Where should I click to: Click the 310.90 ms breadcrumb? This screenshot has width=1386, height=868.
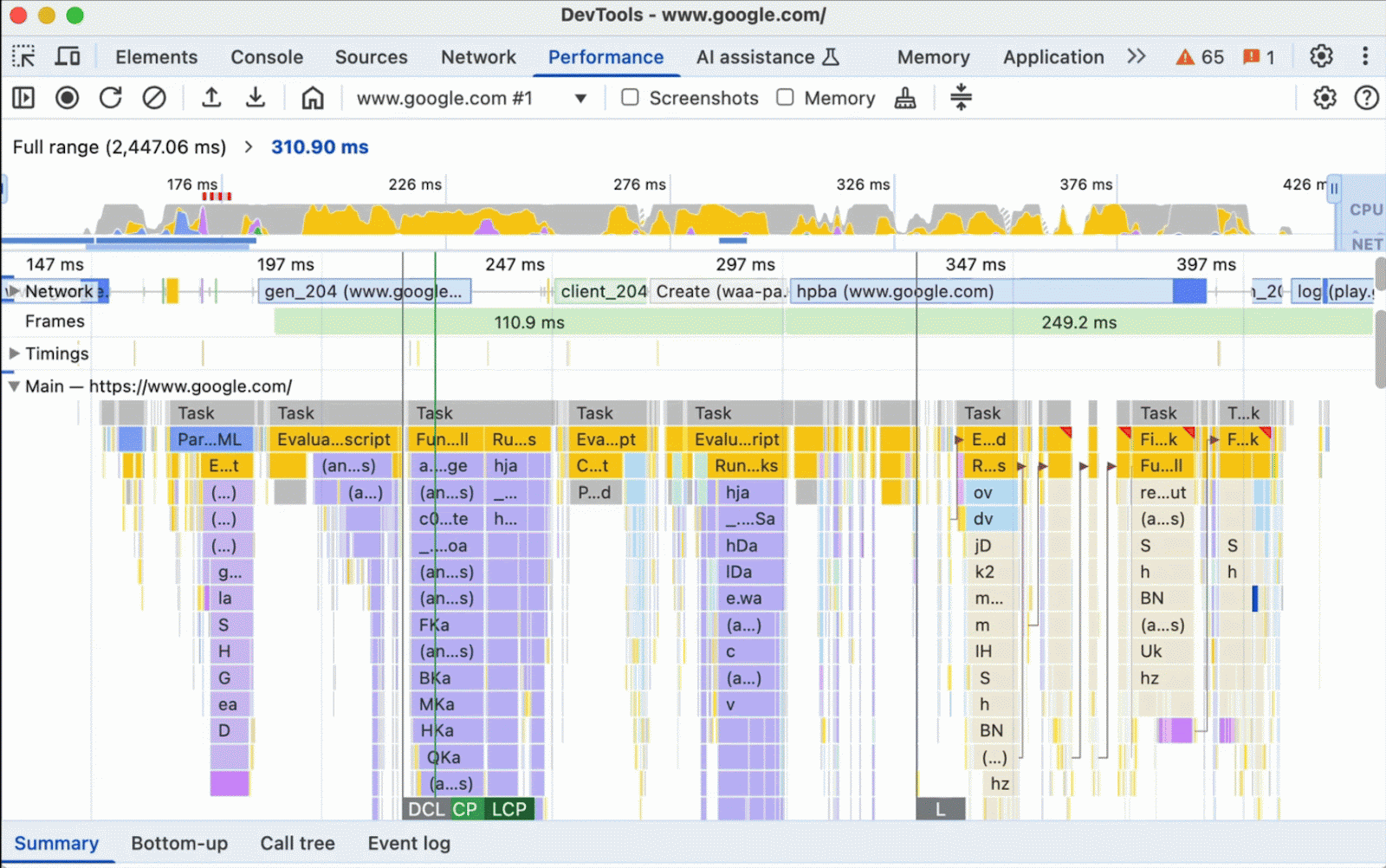tap(320, 147)
